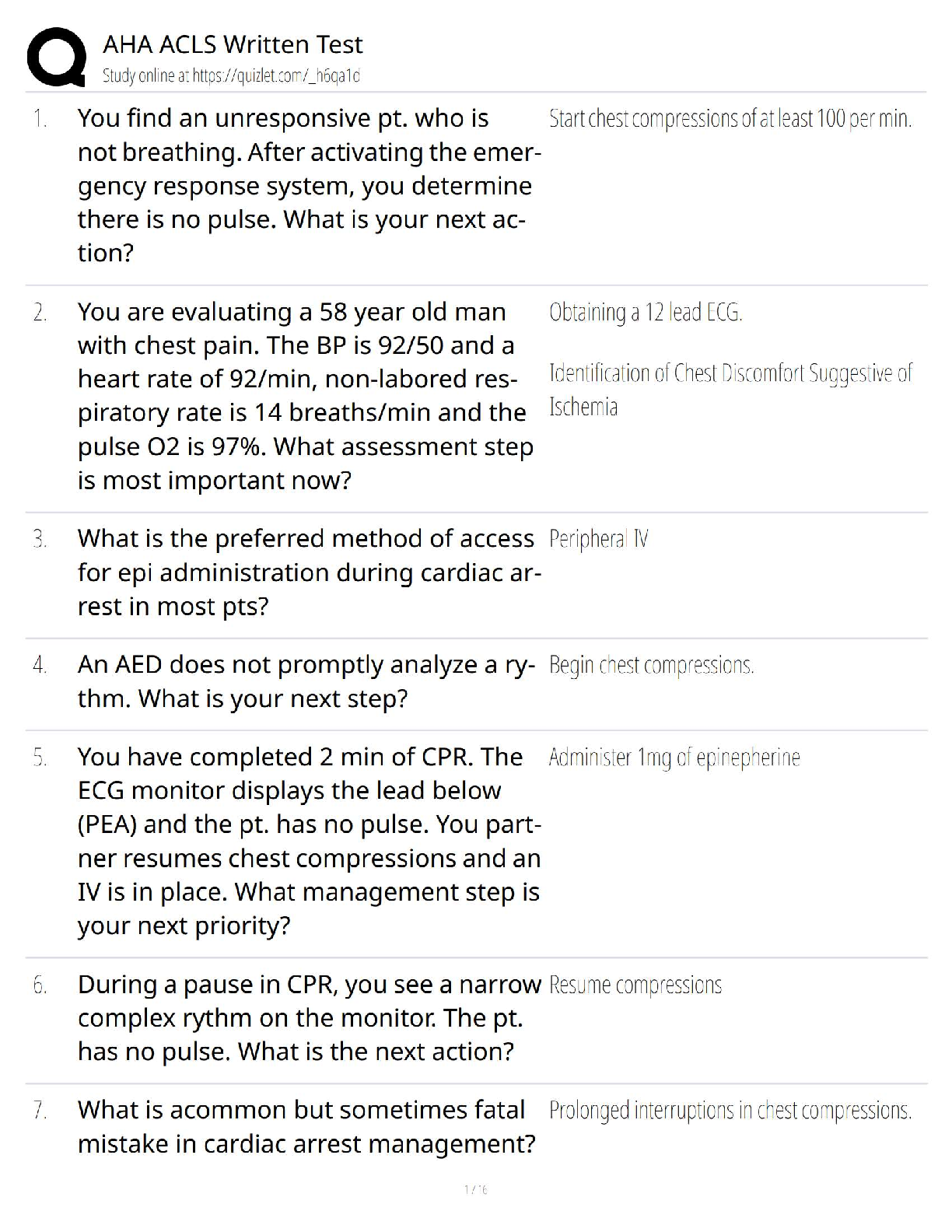Click the 'Resume compressions' answer

tap(635, 985)
